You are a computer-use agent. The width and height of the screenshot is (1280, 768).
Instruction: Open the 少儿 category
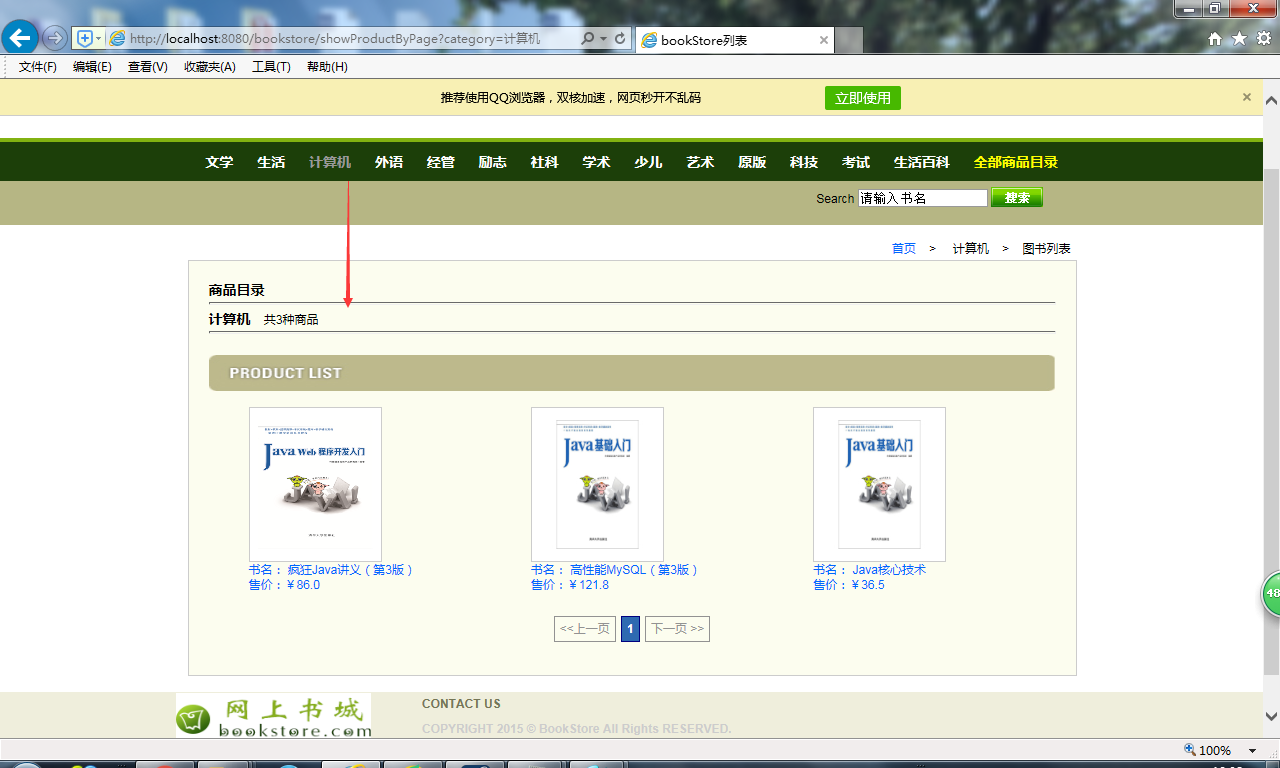pos(649,162)
